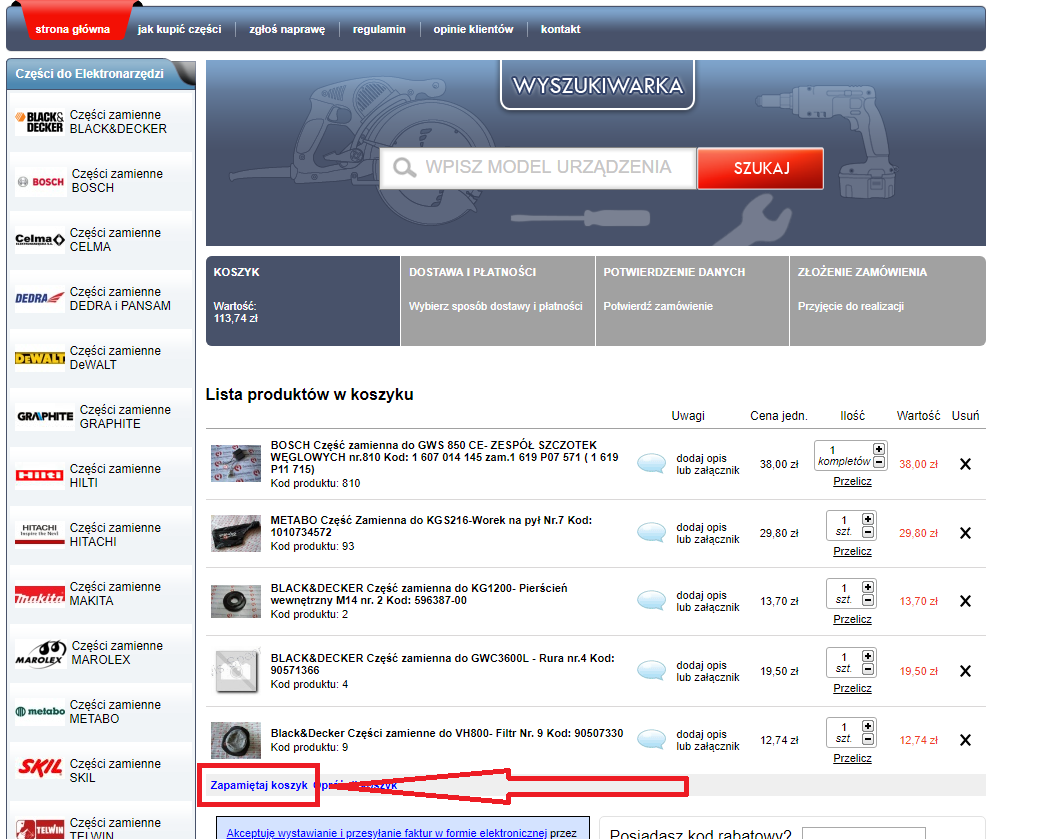Viewport: 1050px width, 839px height.
Task: Open regulamin menu item
Action: 379,29
